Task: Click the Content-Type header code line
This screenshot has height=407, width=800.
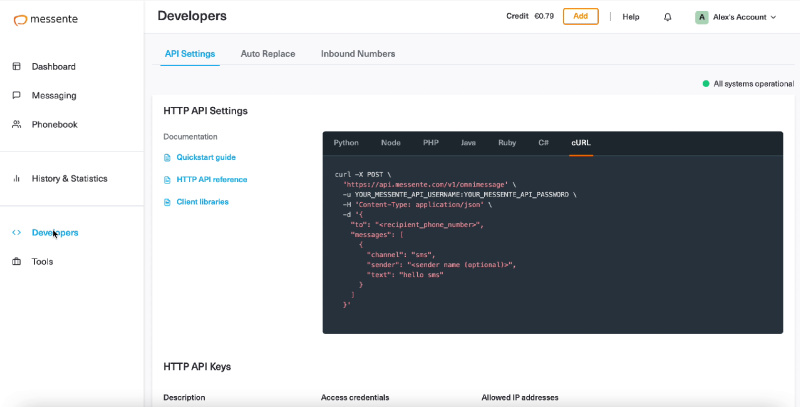Action: (417, 205)
